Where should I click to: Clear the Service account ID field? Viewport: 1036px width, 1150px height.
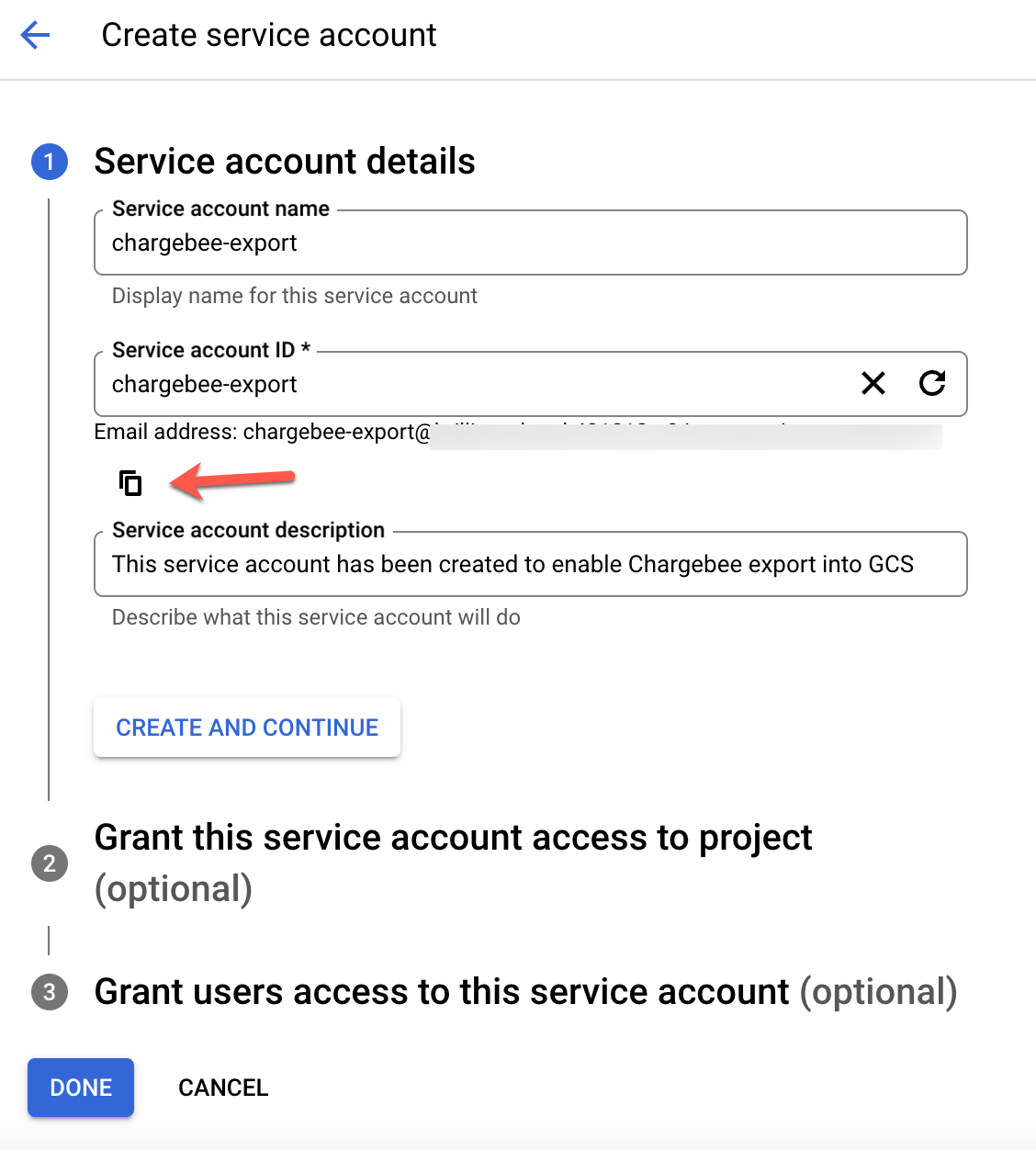coord(873,383)
